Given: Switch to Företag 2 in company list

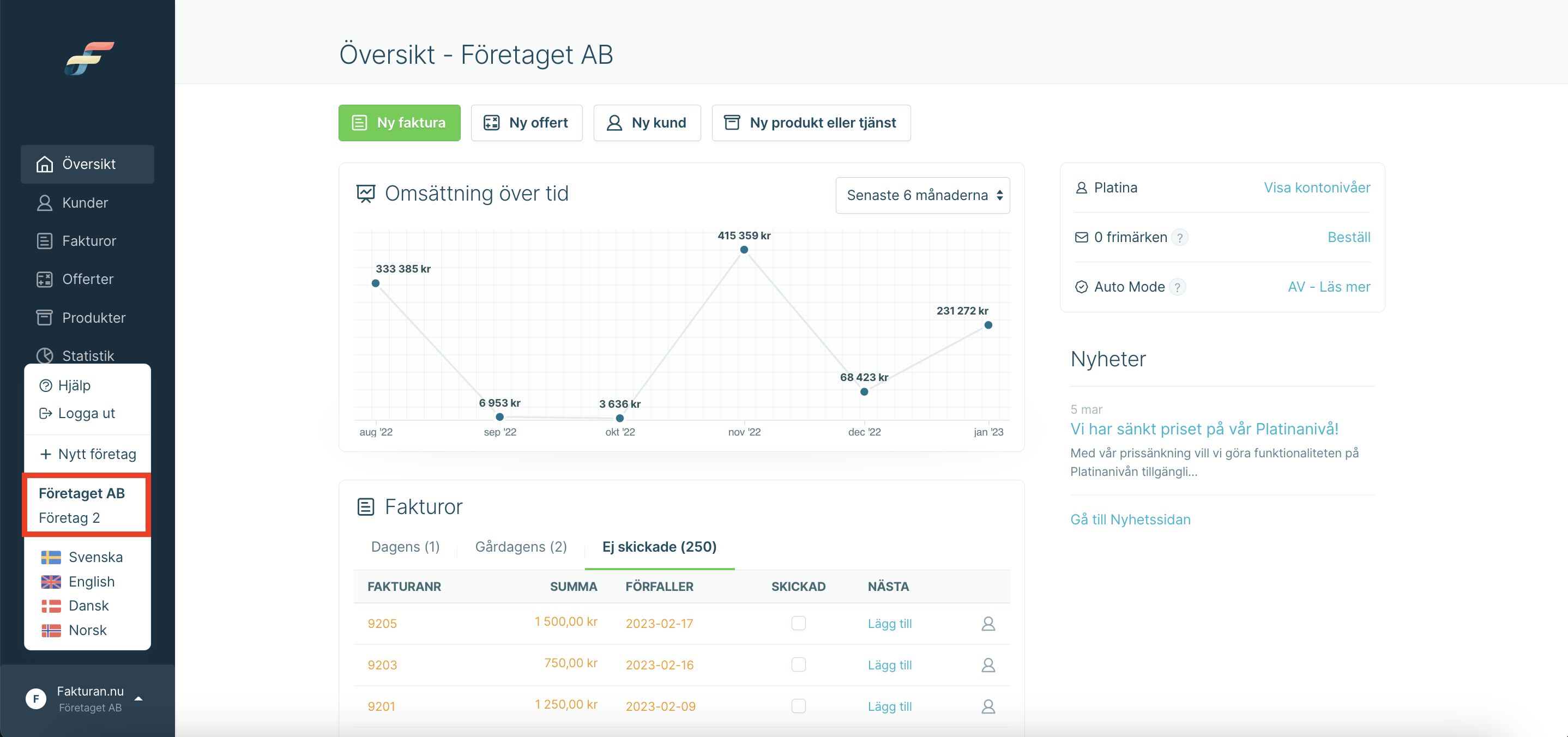Looking at the screenshot, I should (69, 518).
